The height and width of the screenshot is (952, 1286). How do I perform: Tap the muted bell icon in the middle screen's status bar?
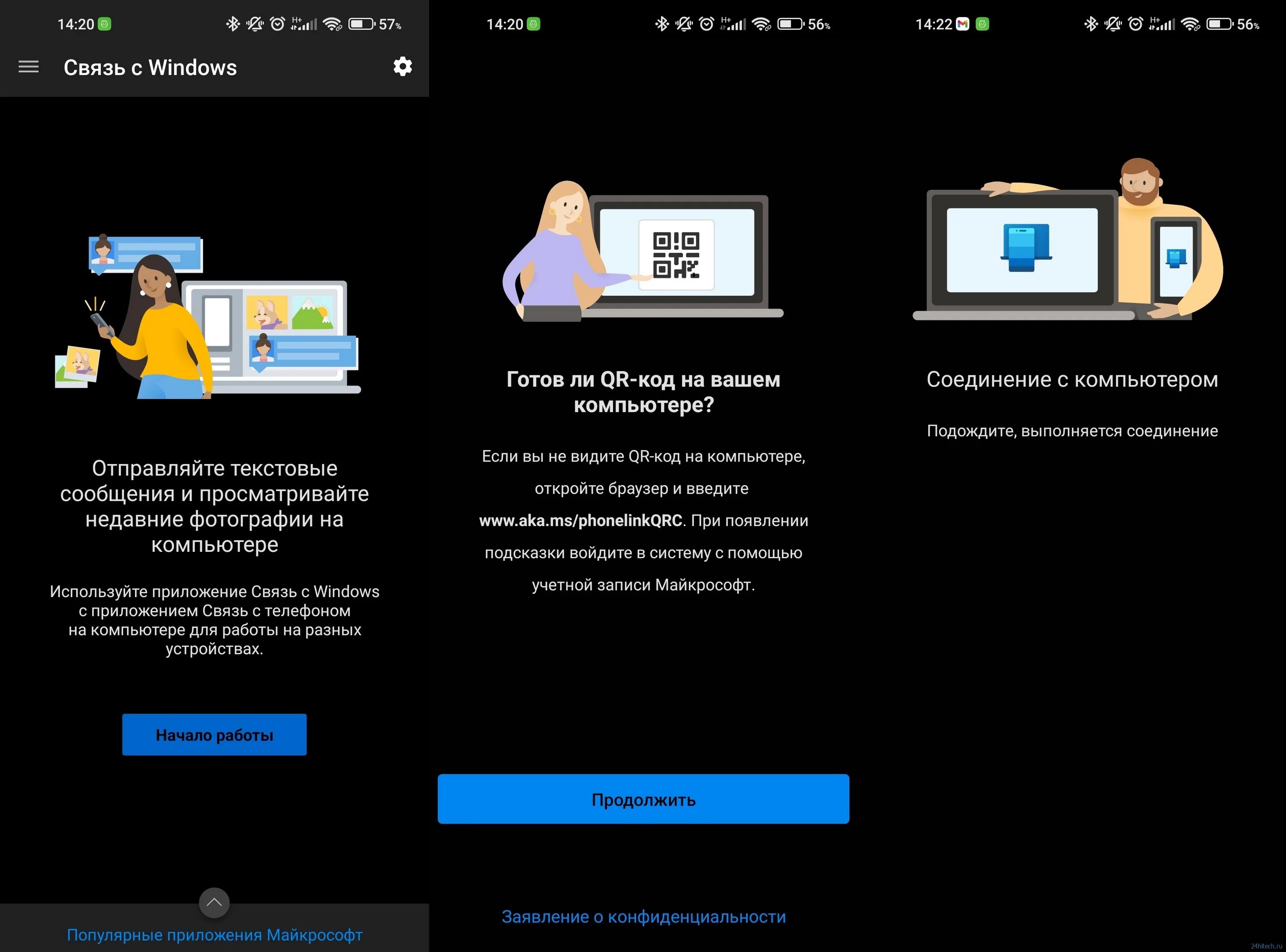(x=684, y=24)
